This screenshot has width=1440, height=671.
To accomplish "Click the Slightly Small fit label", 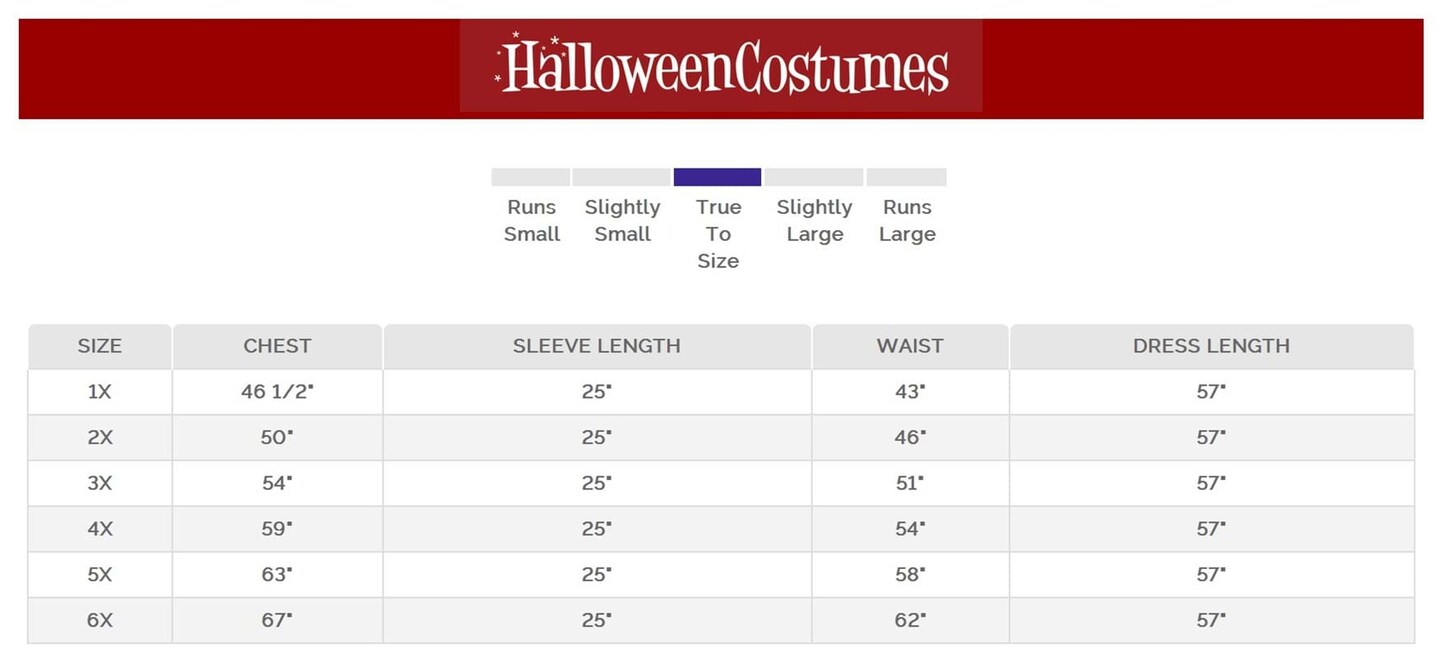I will (x=622, y=220).
